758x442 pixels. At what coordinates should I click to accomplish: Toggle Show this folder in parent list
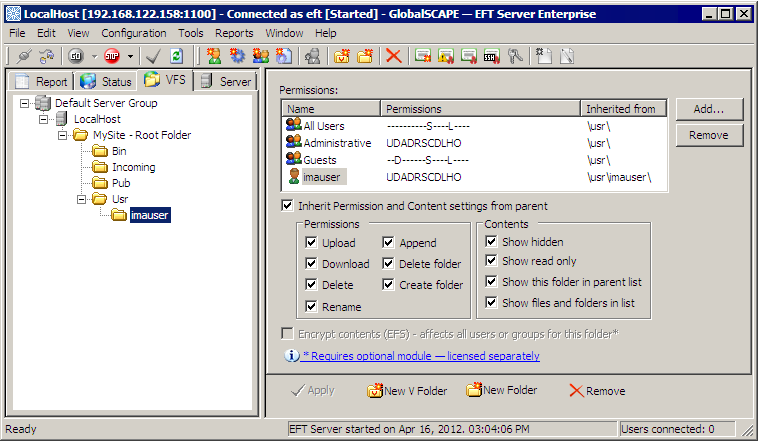click(x=491, y=281)
